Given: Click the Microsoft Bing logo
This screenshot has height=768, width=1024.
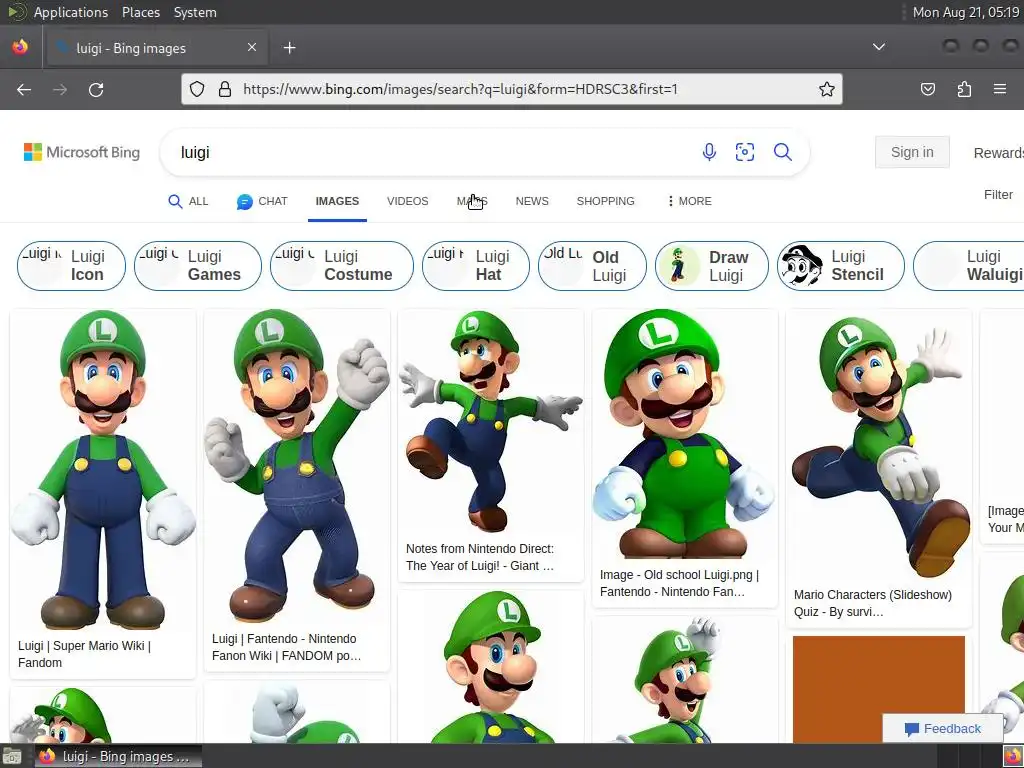Looking at the screenshot, I should tap(82, 152).
